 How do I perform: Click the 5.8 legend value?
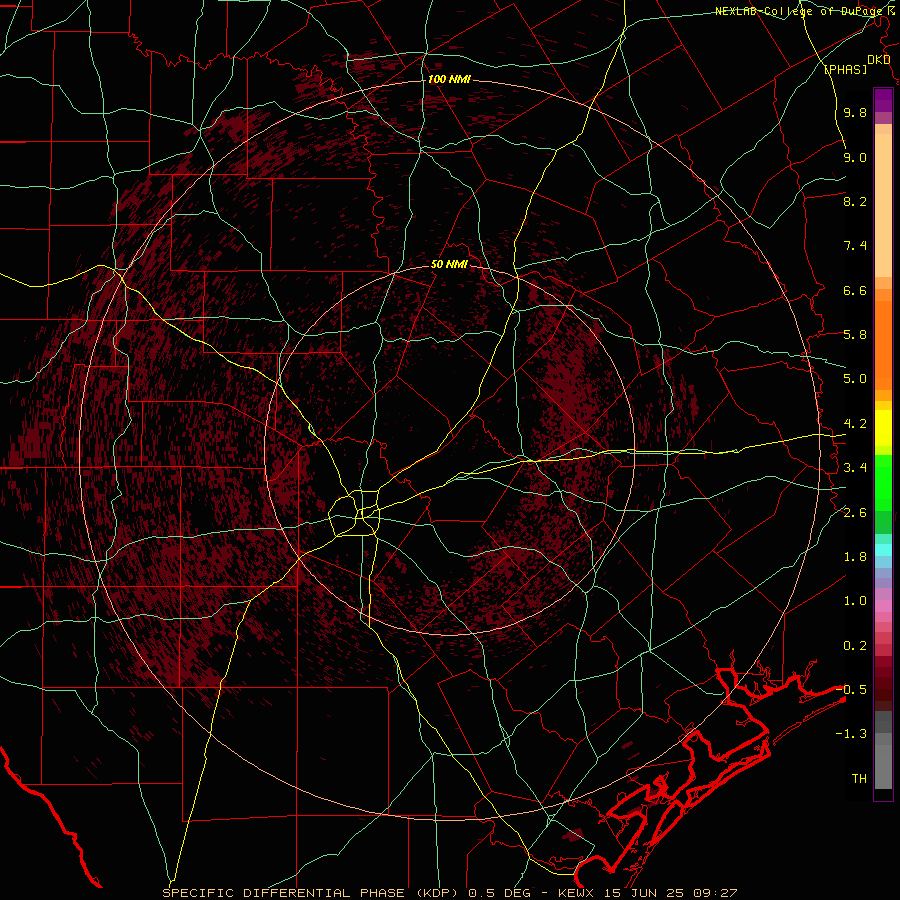(855, 334)
